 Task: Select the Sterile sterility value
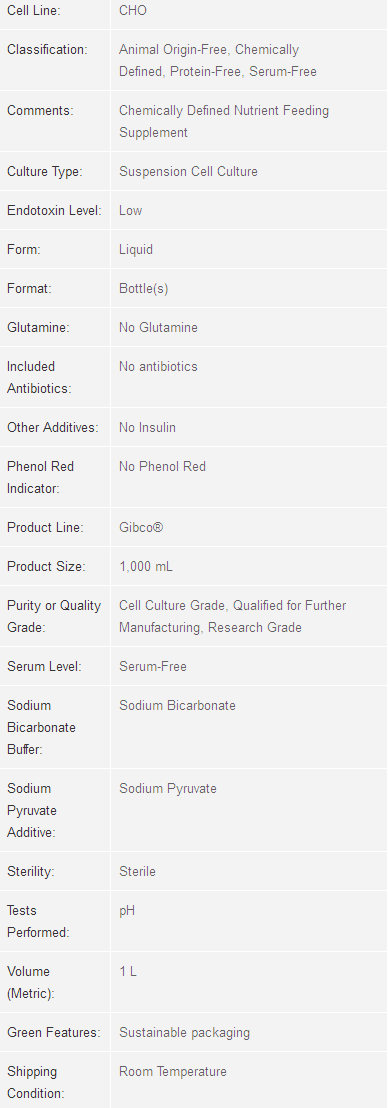pos(137,871)
